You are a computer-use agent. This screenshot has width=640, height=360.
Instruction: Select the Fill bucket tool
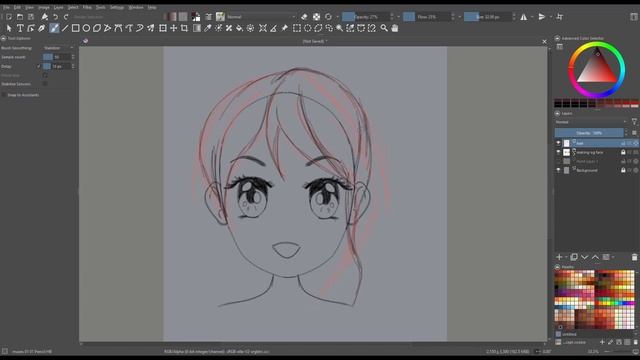[240, 28]
